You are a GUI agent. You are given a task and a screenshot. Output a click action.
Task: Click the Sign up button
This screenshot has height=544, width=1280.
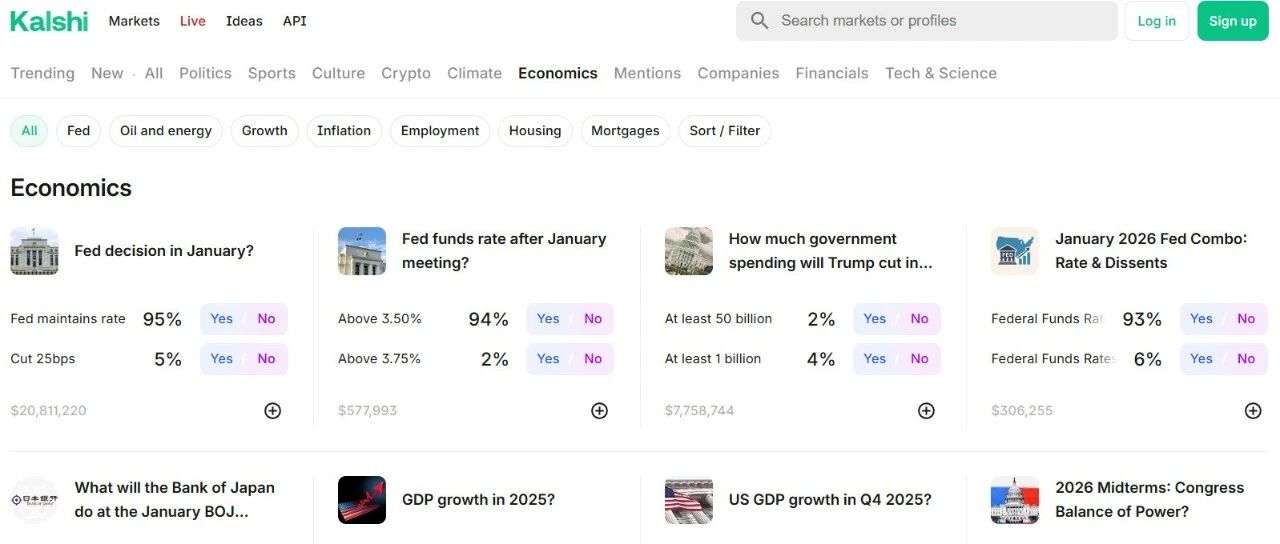(x=1233, y=21)
